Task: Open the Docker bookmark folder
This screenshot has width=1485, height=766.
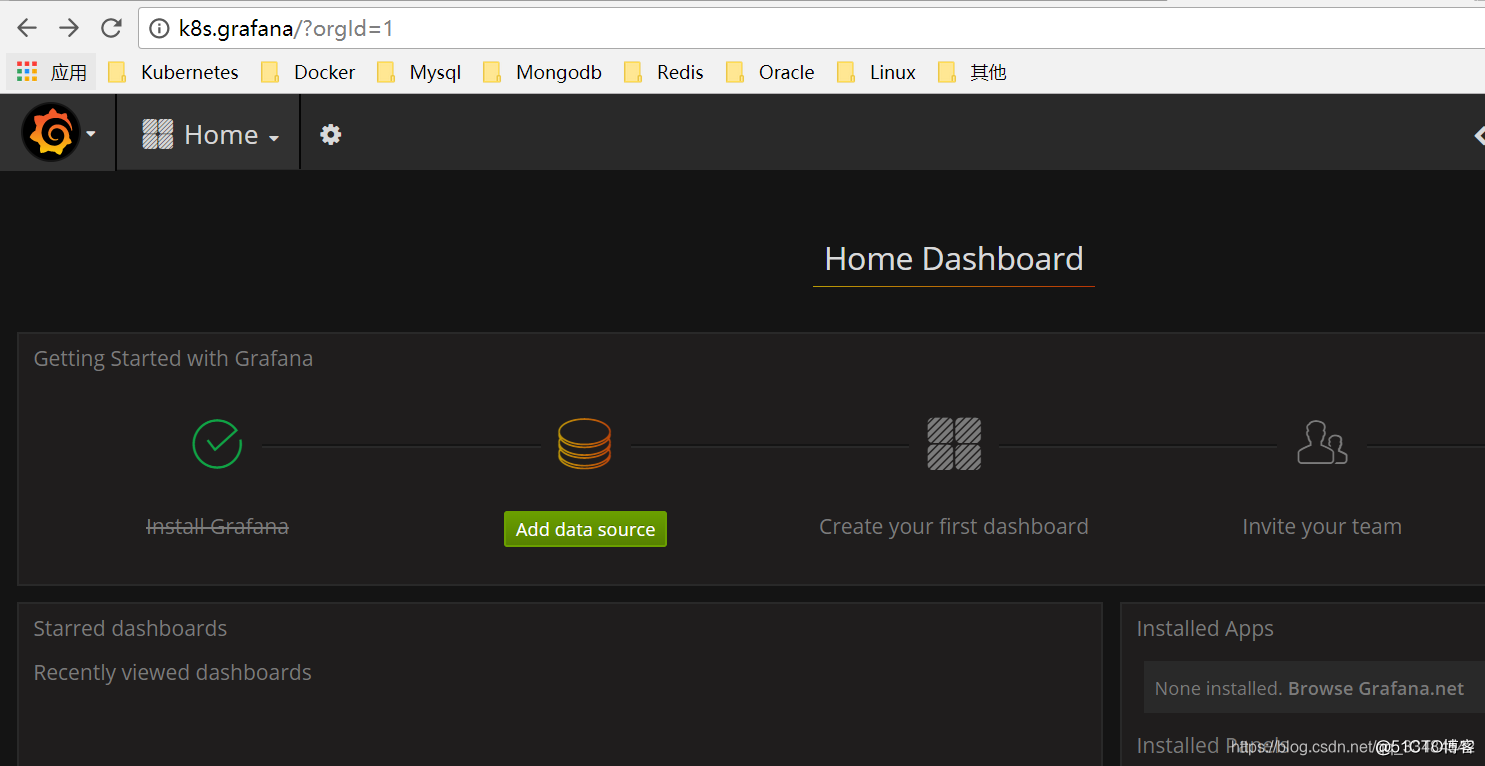Action: click(x=308, y=72)
